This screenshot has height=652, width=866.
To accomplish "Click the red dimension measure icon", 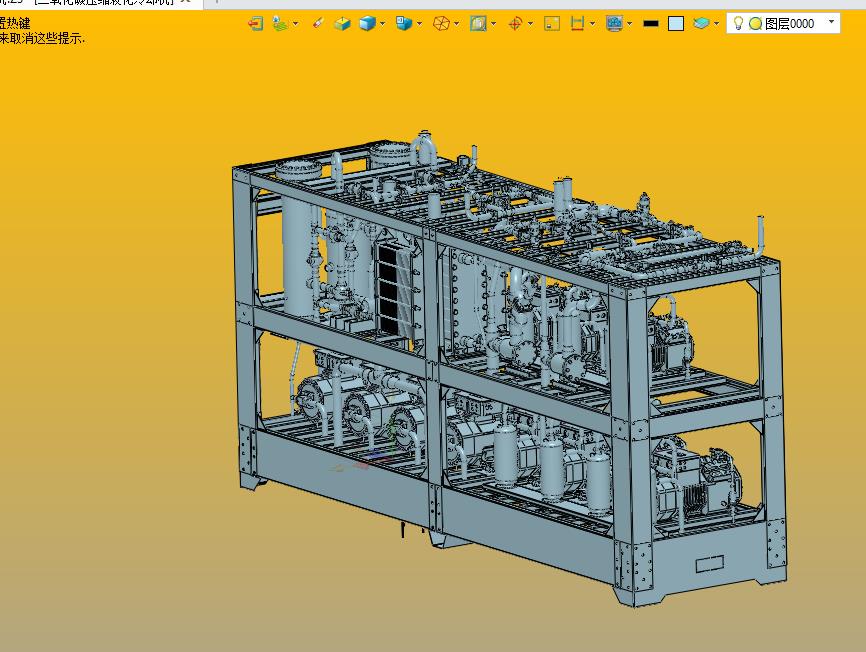I will (577, 23).
